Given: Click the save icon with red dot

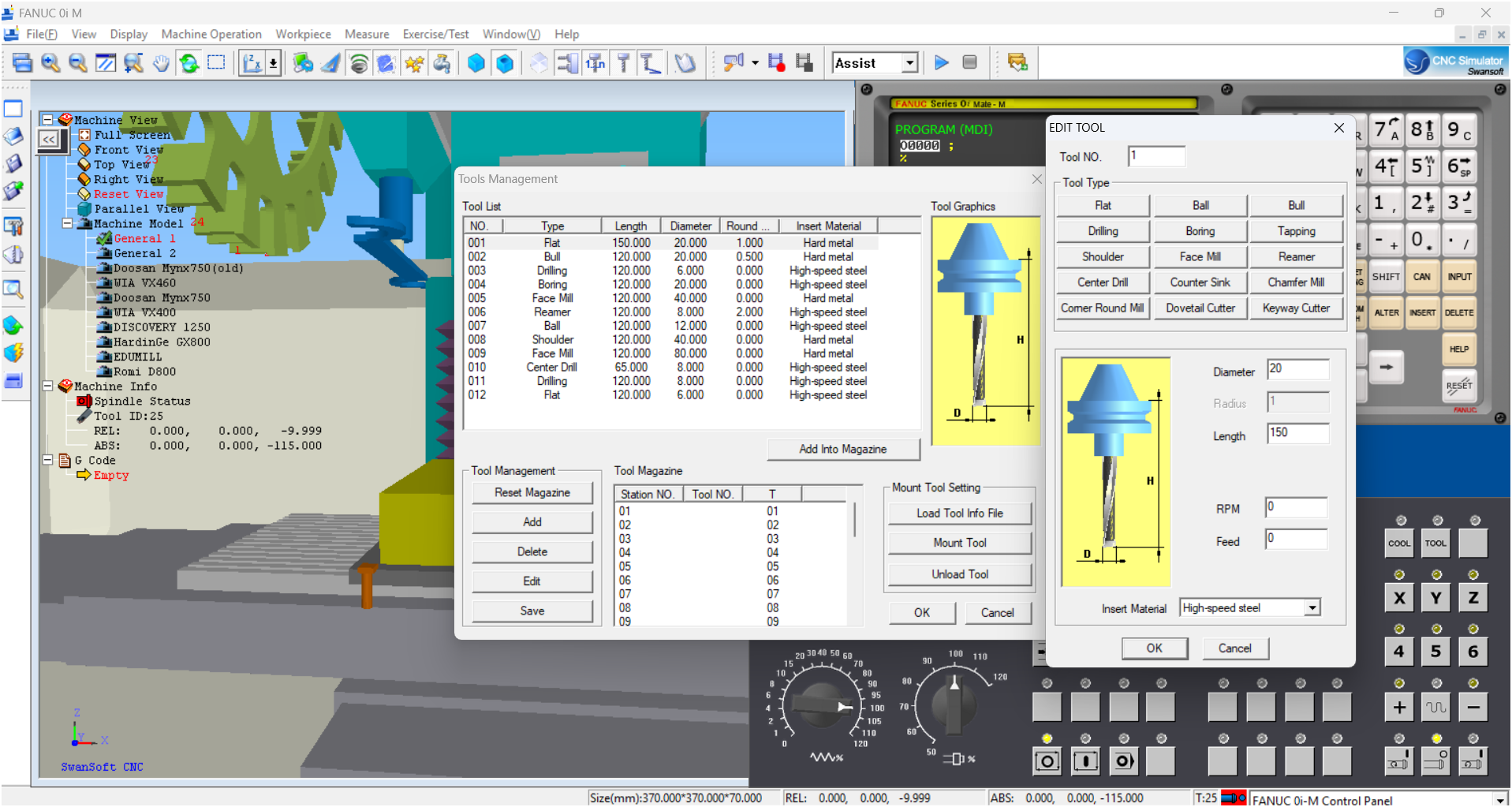Looking at the screenshot, I should click(776, 63).
